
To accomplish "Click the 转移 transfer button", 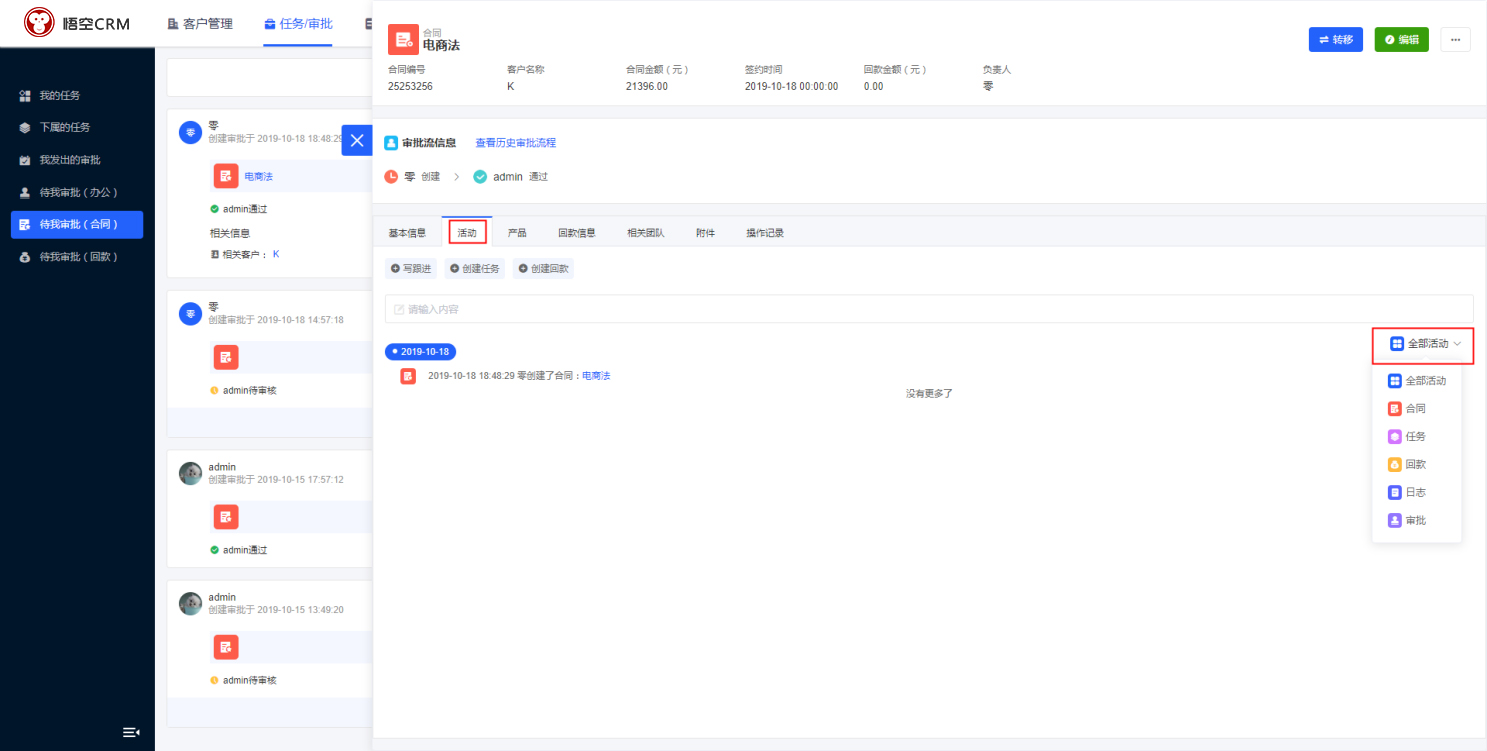I will [x=1335, y=39].
